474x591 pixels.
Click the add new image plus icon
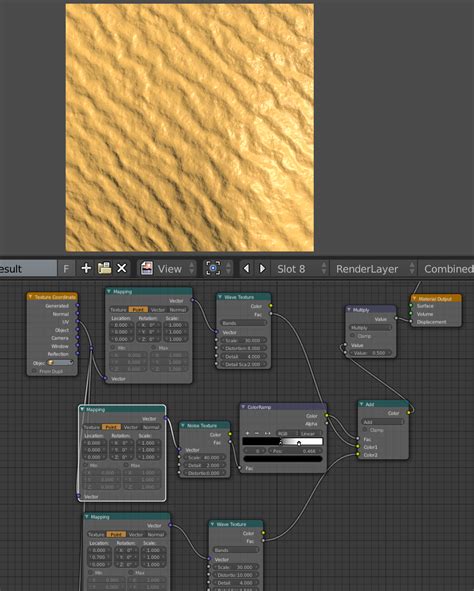coord(86,268)
